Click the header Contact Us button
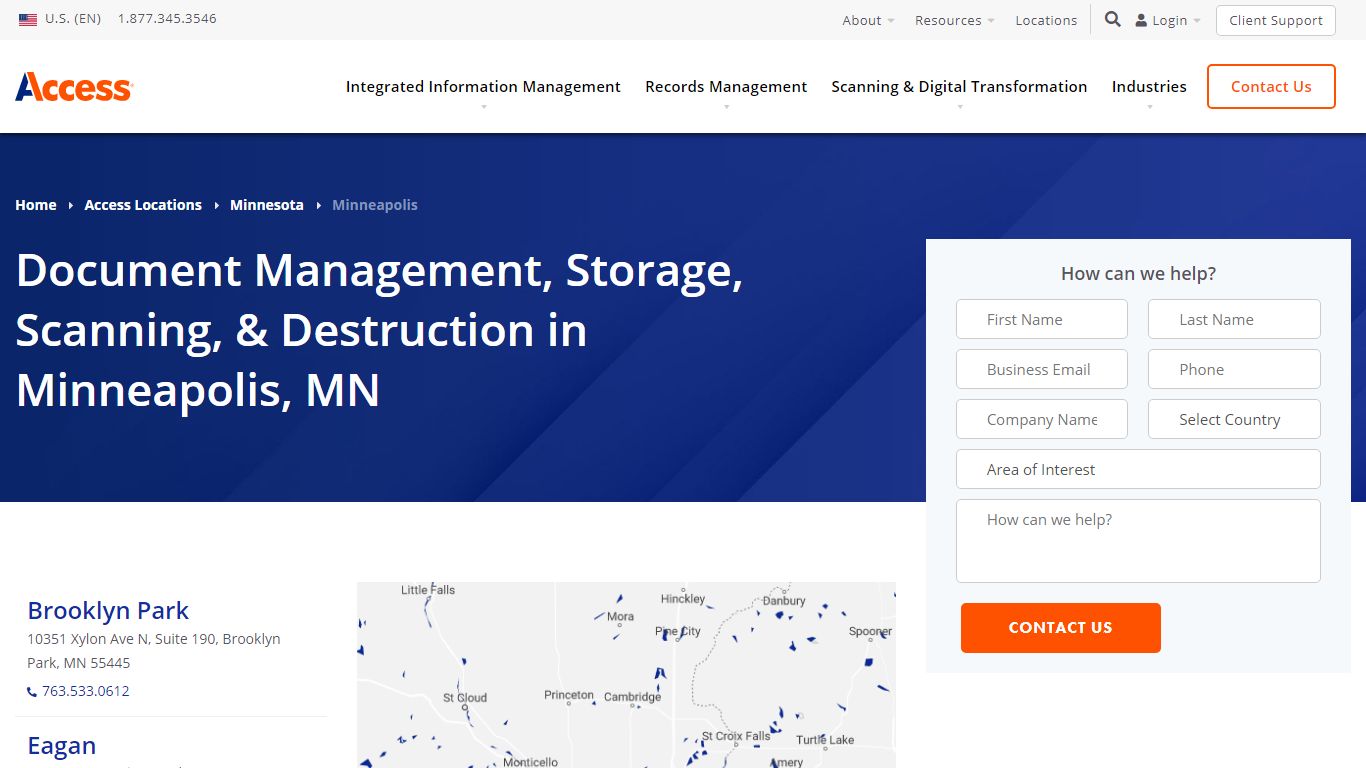The height and width of the screenshot is (768, 1366). tap(1271, 87)
